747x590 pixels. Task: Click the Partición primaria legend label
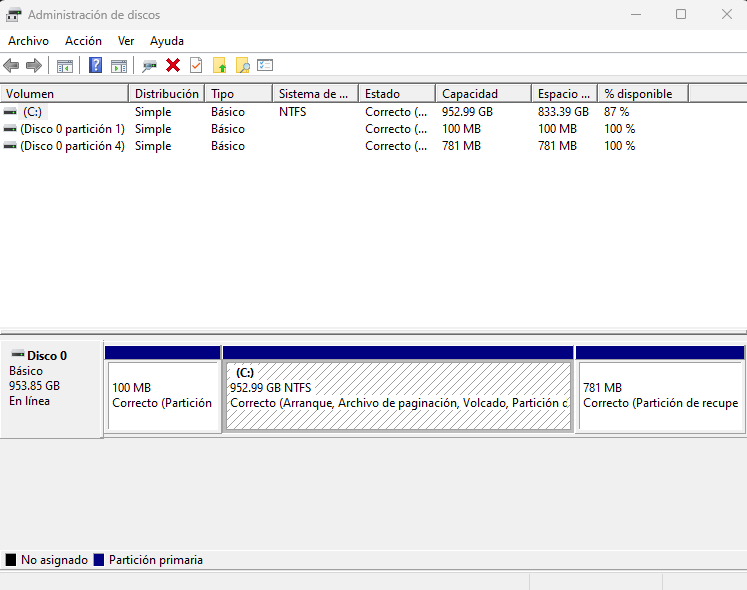tap(156, 560)
